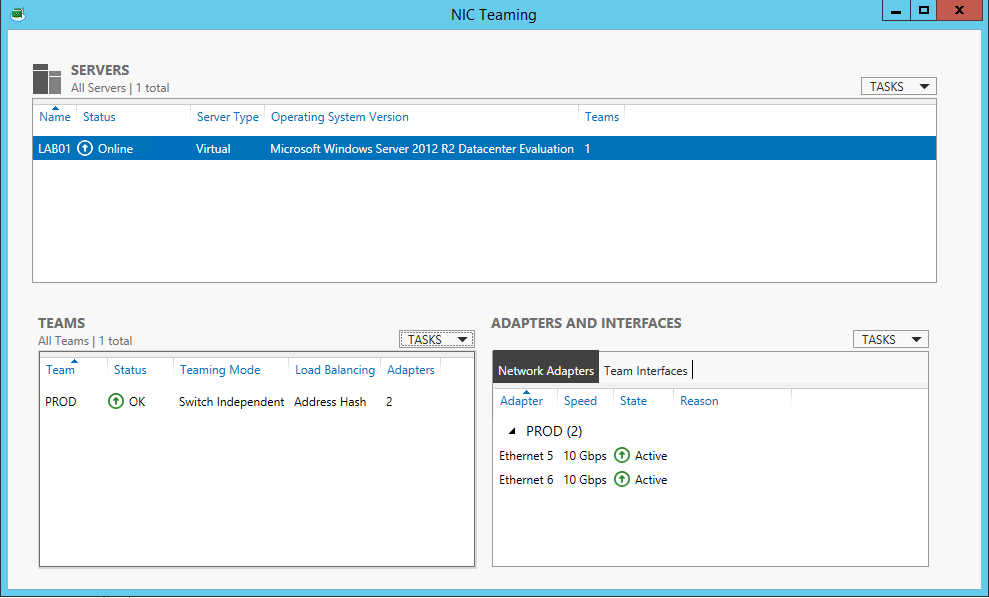Click the PROD team OK status icon
989x598 pixels.
(x=116, y=402)
